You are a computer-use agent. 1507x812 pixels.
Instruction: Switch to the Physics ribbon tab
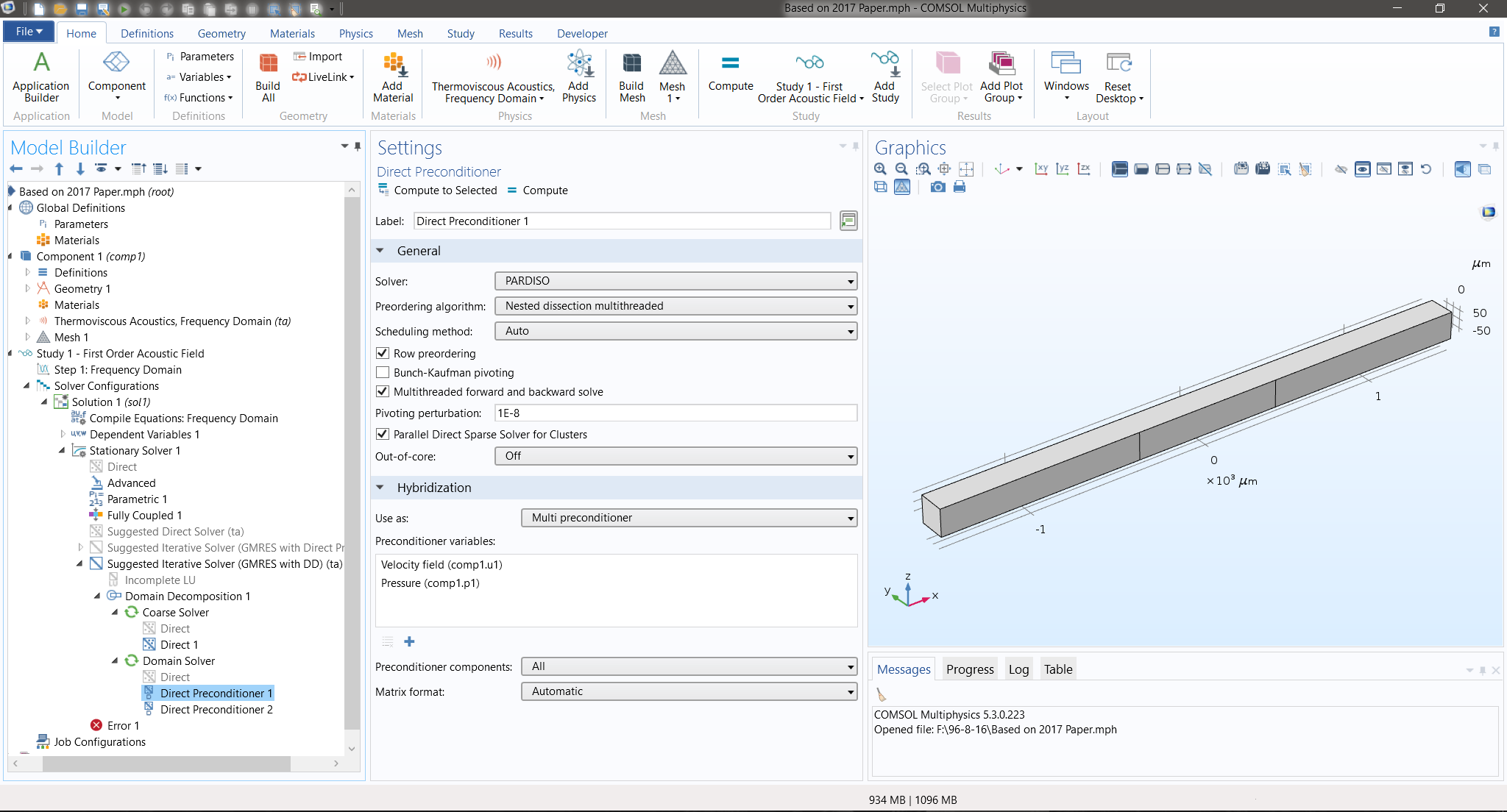pyautogui.click(x=355, y=34)
